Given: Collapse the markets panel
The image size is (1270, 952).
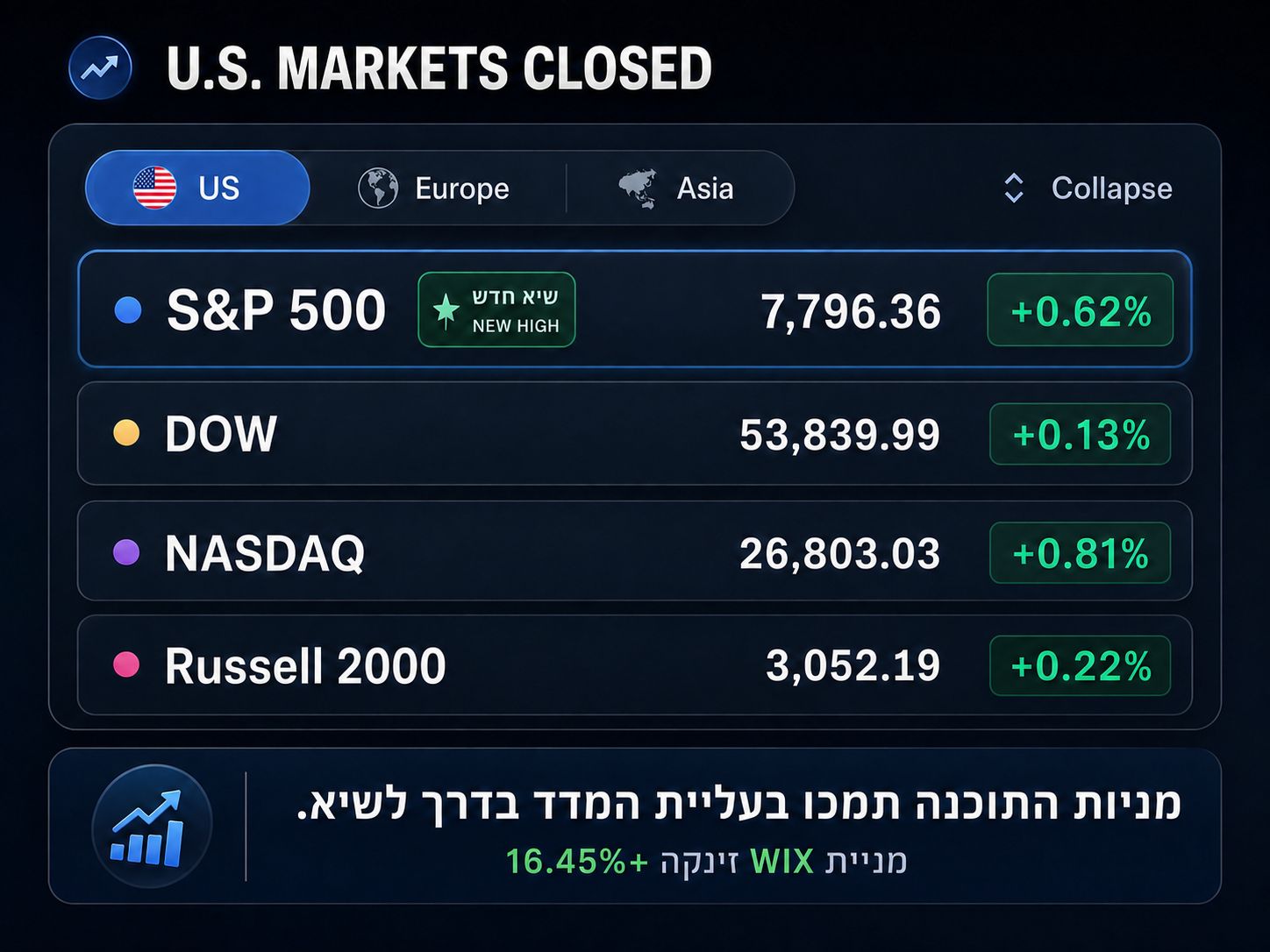Looking at the screenshot, I should tap(1087, 188).
